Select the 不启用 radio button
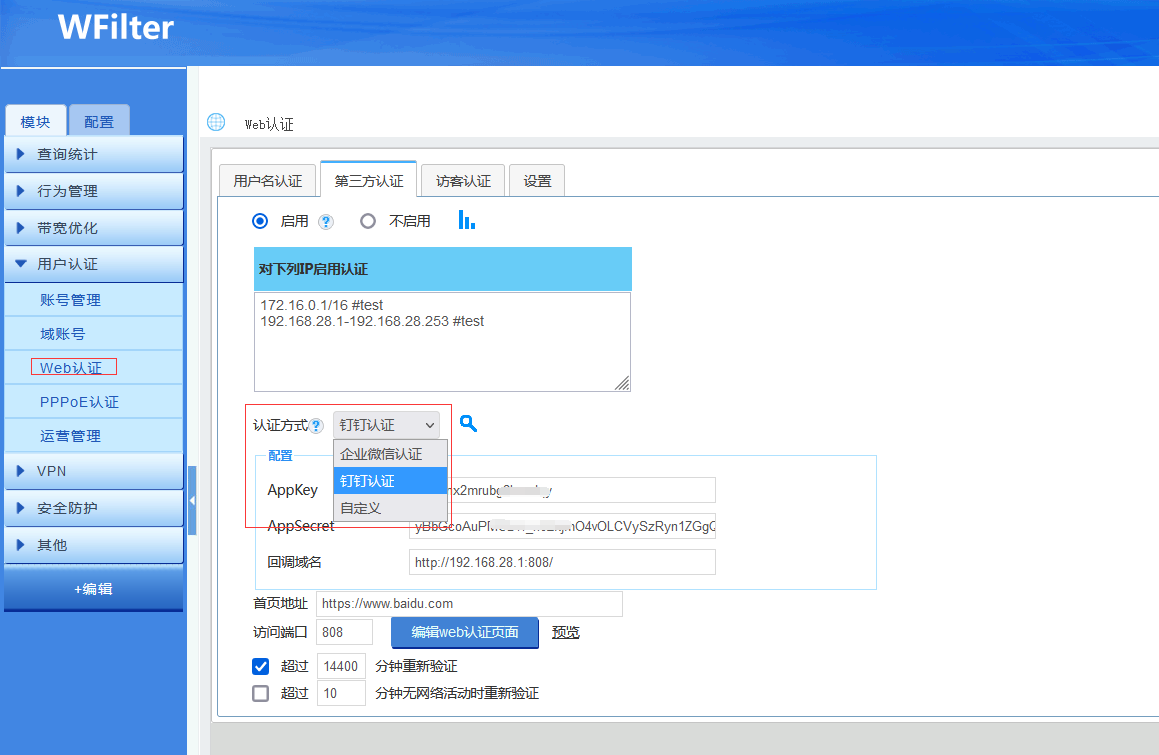Screen dimensions: 1159x755 (x=368, y=221)
